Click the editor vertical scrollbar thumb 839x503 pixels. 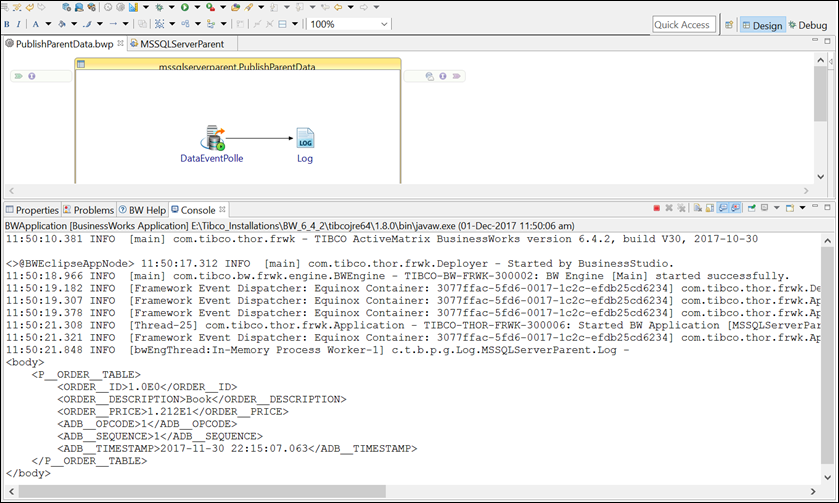click(x=820, y=94)
